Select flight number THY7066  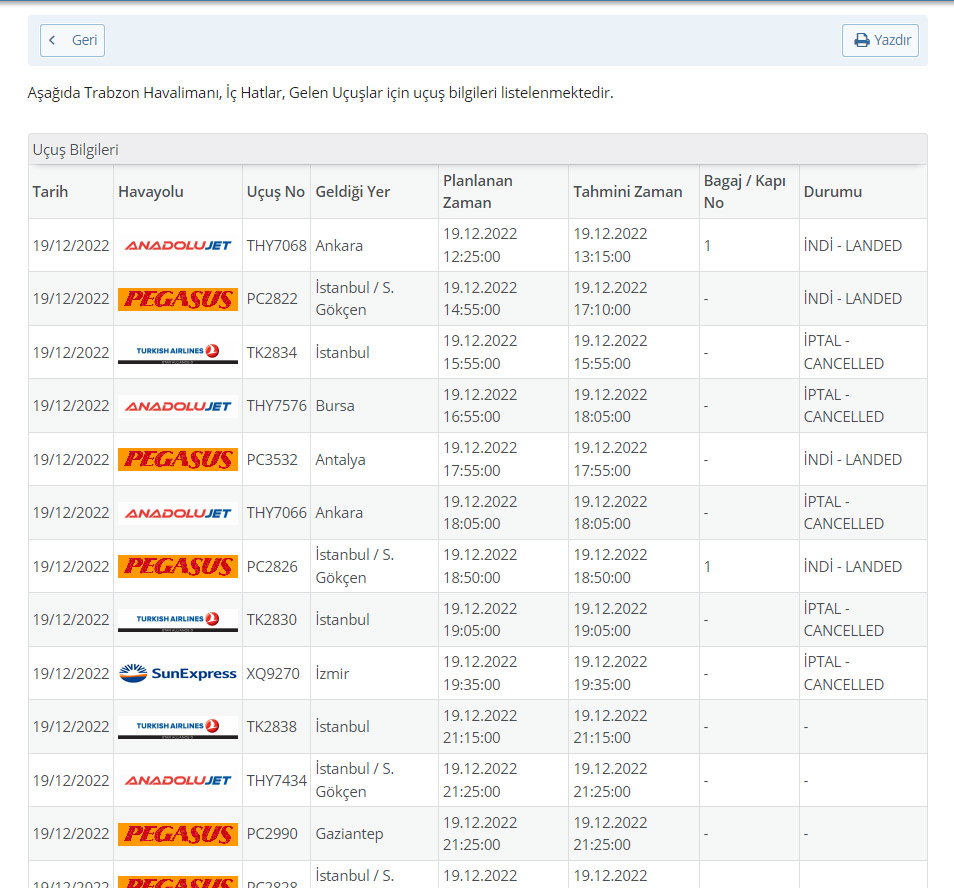click(x=276, y=513)
